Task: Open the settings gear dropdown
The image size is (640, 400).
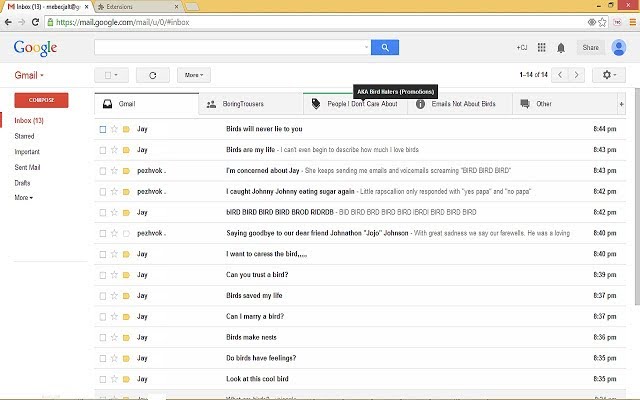Action: click(608, 75)
